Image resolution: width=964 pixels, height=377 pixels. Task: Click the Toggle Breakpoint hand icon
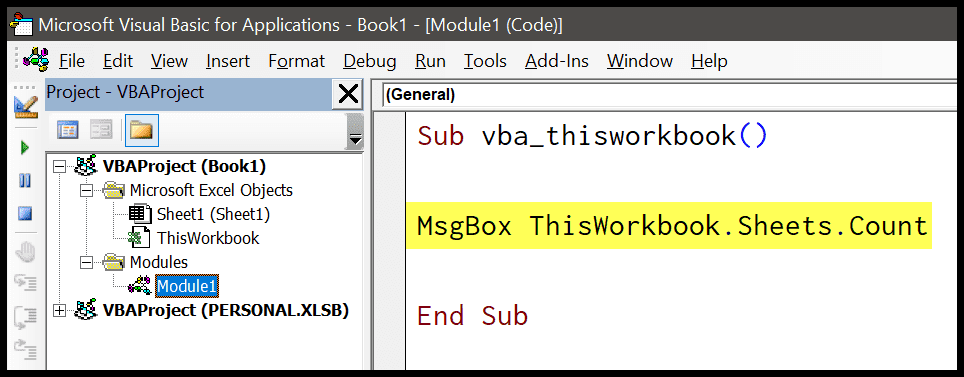pos(26,253)
